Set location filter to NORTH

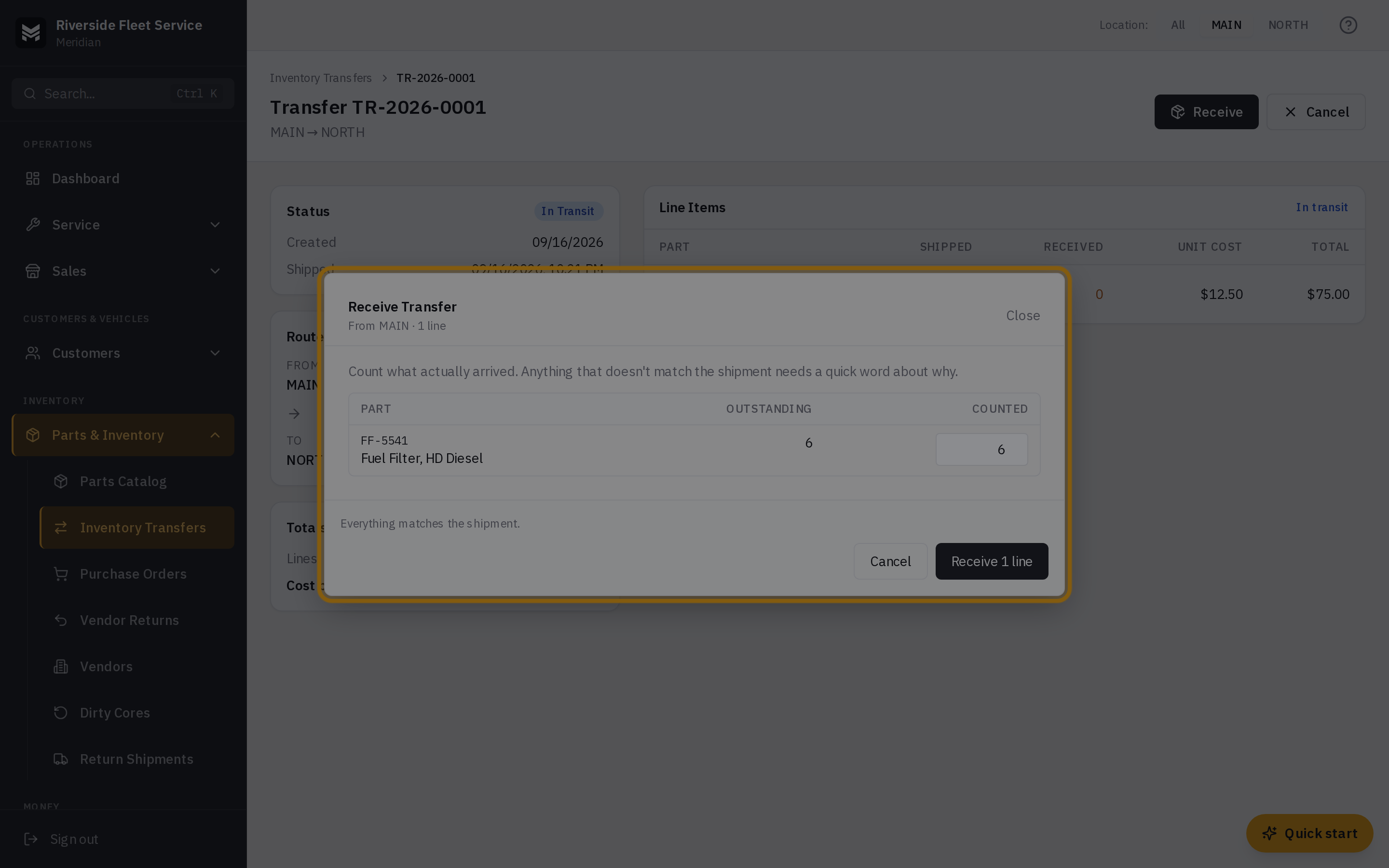tap(1288, 25)
